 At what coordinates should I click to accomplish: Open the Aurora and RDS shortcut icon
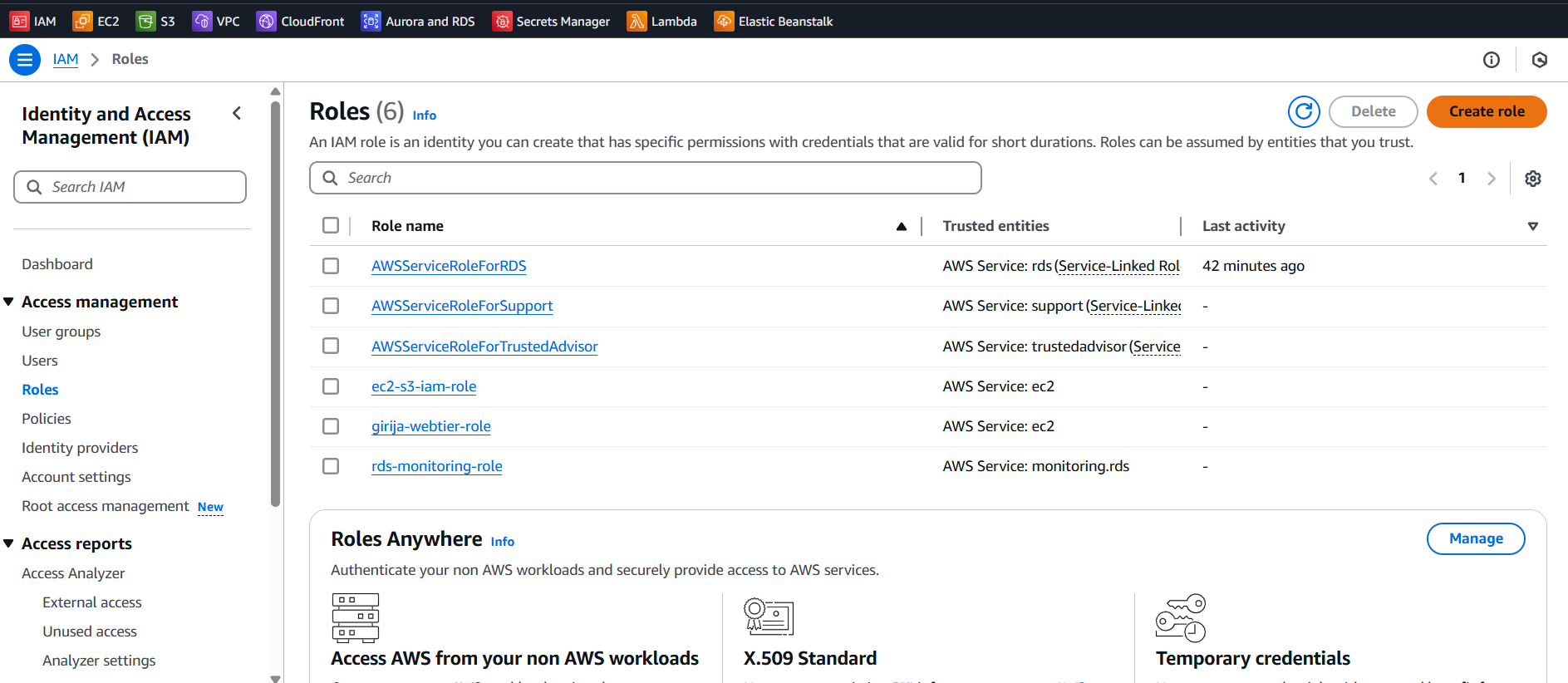pos(371,21)
